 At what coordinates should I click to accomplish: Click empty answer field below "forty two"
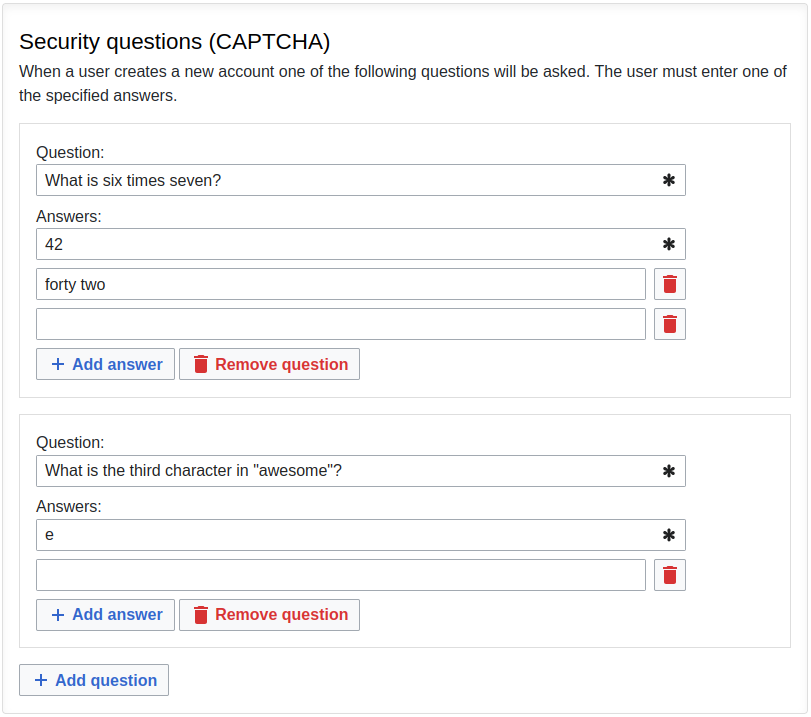tap(340, 324)
